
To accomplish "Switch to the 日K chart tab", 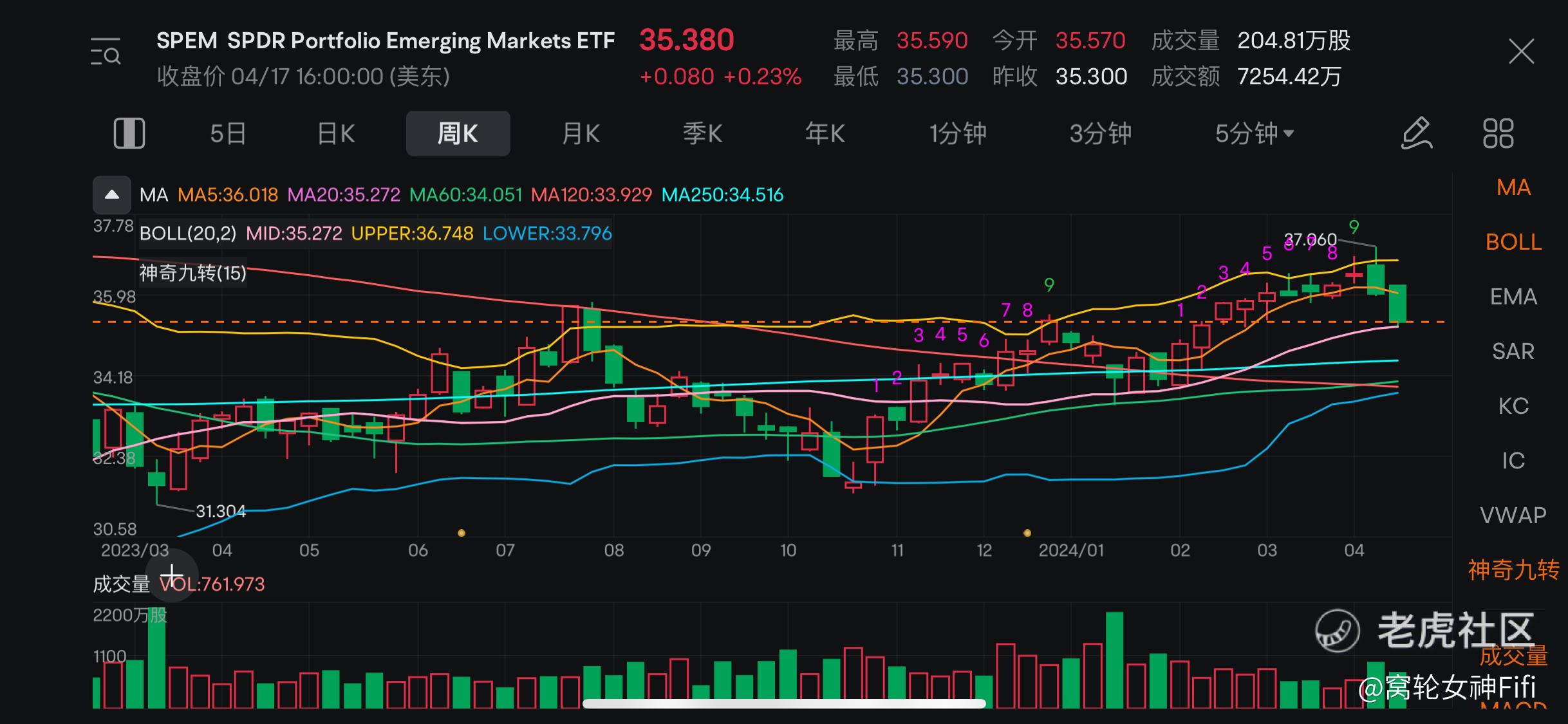I will [x=336, y=134].
